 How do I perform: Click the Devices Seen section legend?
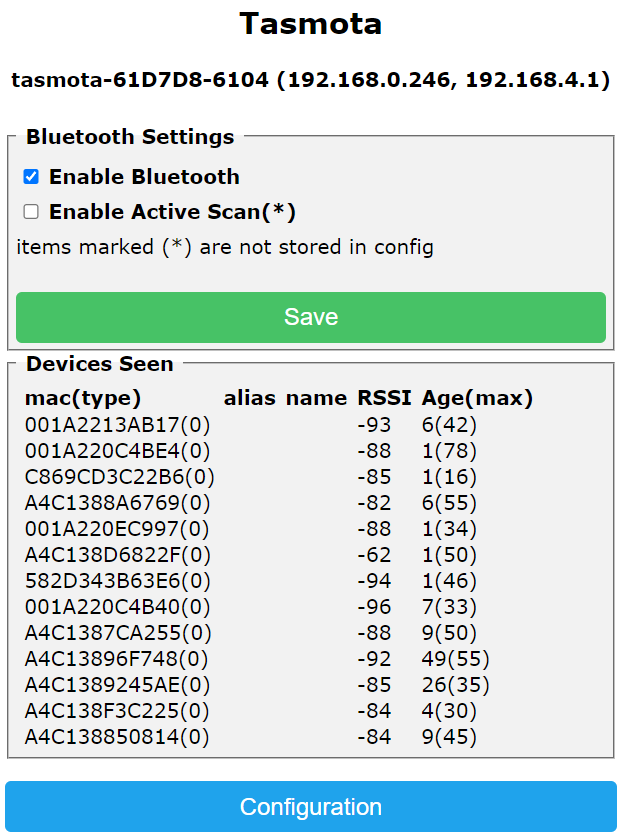(100, 364)
